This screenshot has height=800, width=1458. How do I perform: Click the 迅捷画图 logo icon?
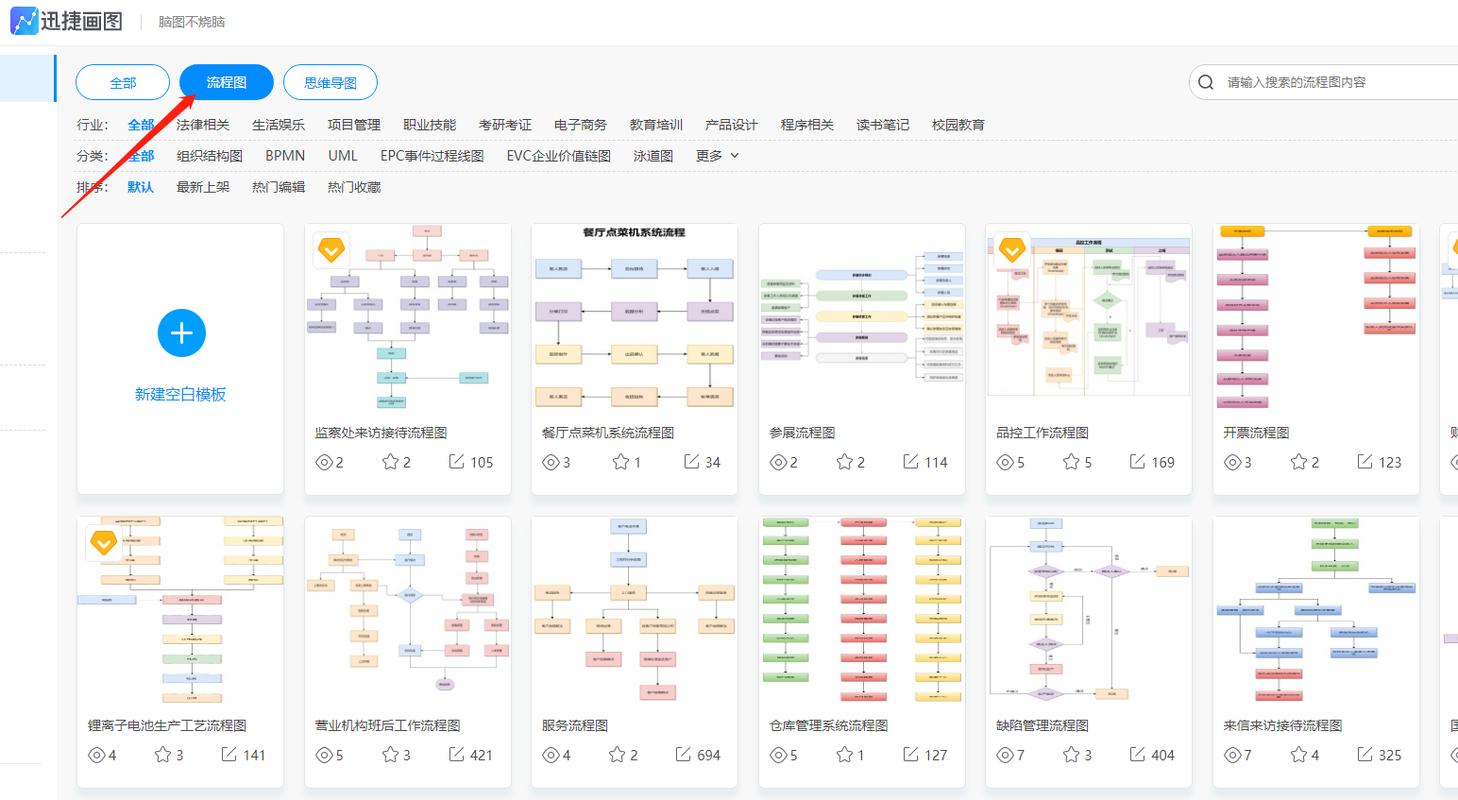(24, 20)
